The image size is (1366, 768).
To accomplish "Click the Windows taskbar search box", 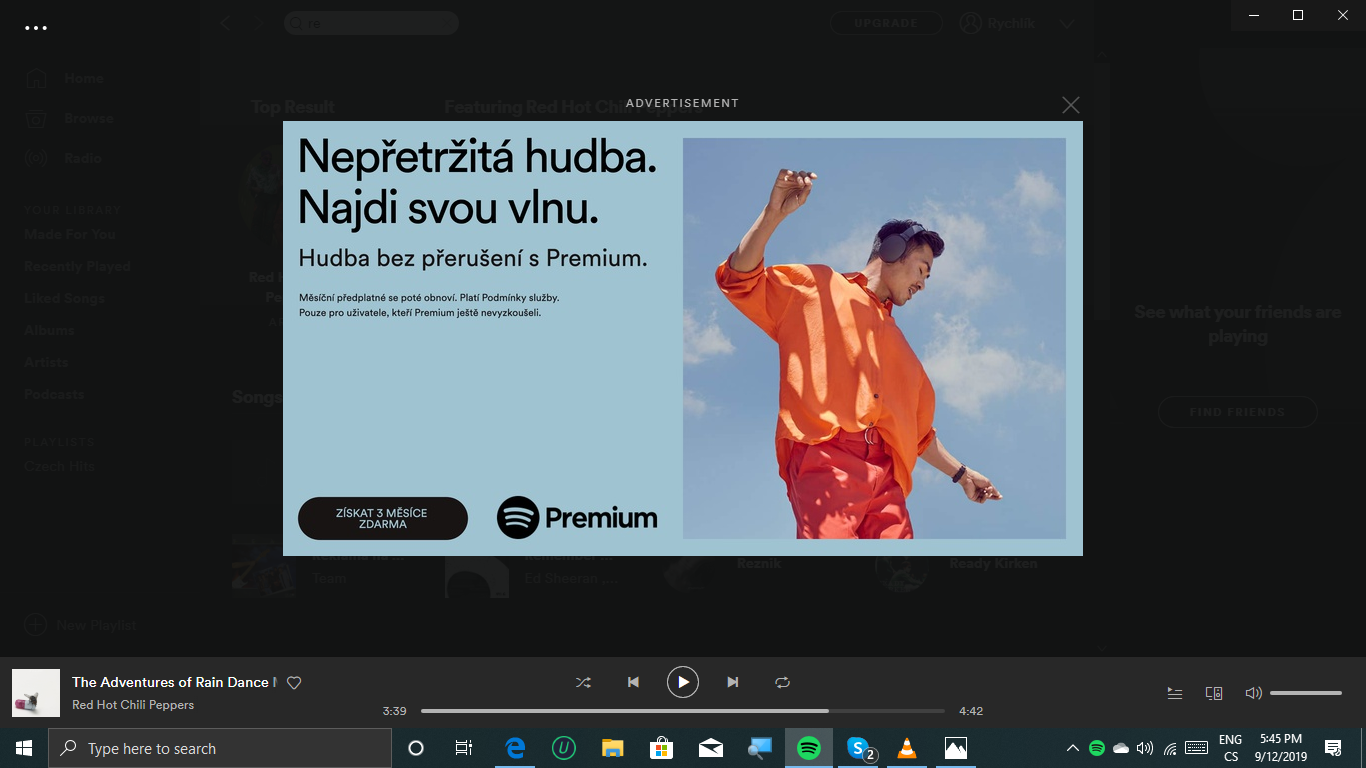I will click(220, 748).
